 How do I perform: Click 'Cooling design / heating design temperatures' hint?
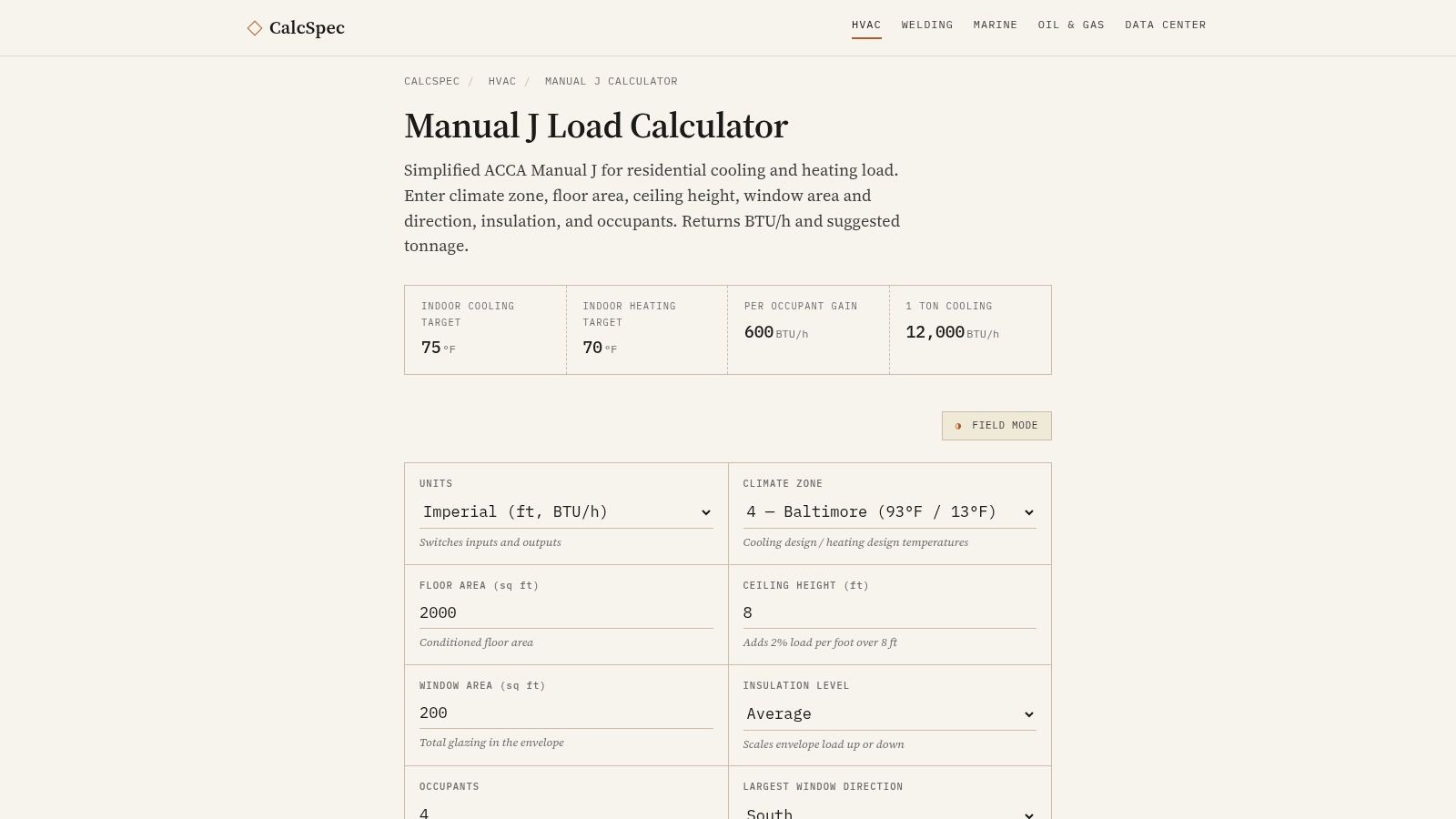pyautogui.click(x=855, y=542)
